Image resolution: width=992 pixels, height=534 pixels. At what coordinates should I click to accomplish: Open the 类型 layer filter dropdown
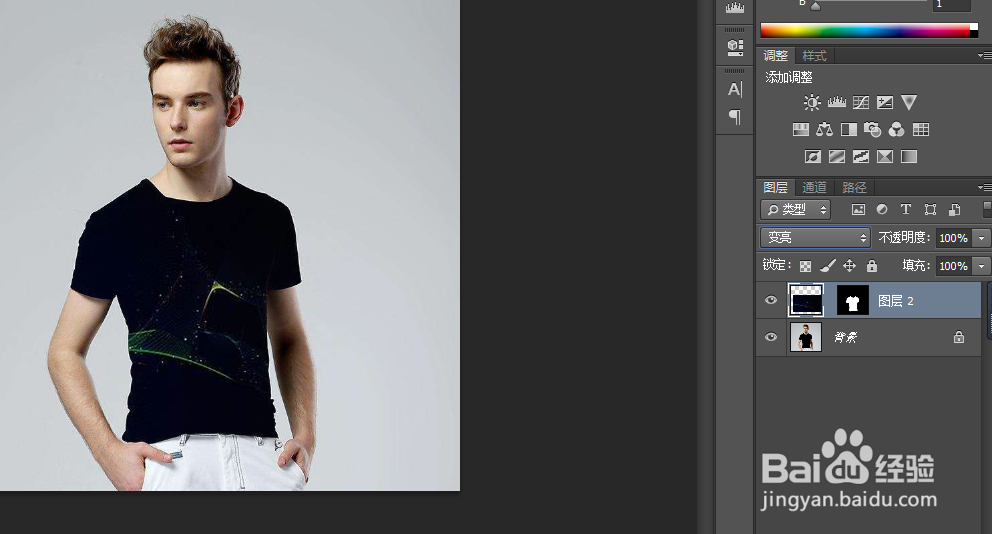[795, 209]
